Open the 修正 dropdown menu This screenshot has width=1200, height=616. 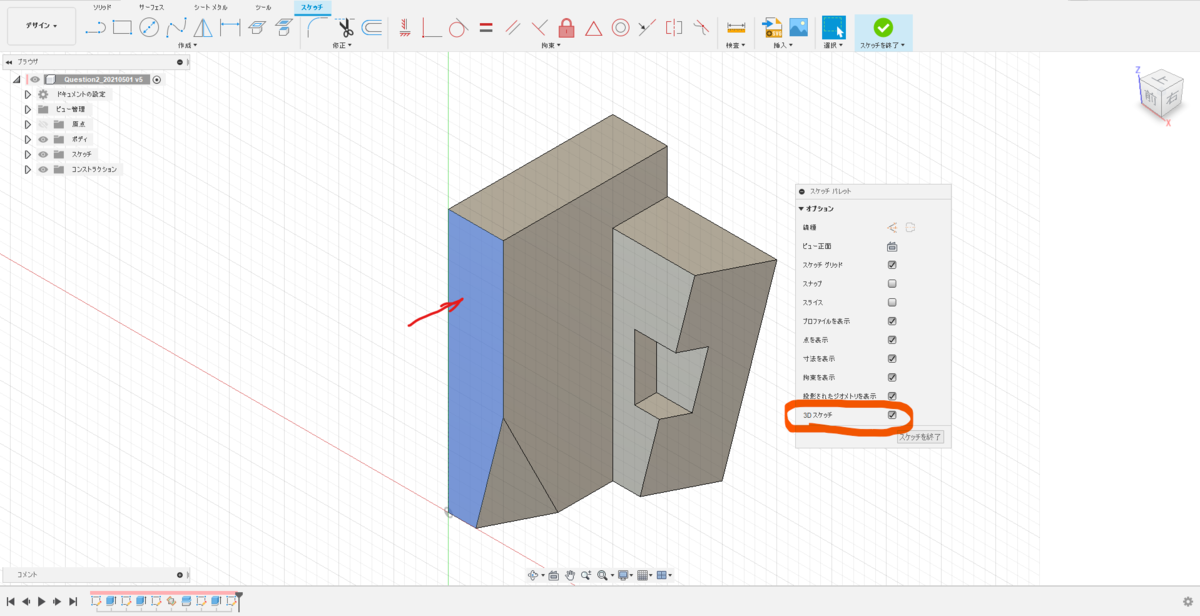coord(344,45)
